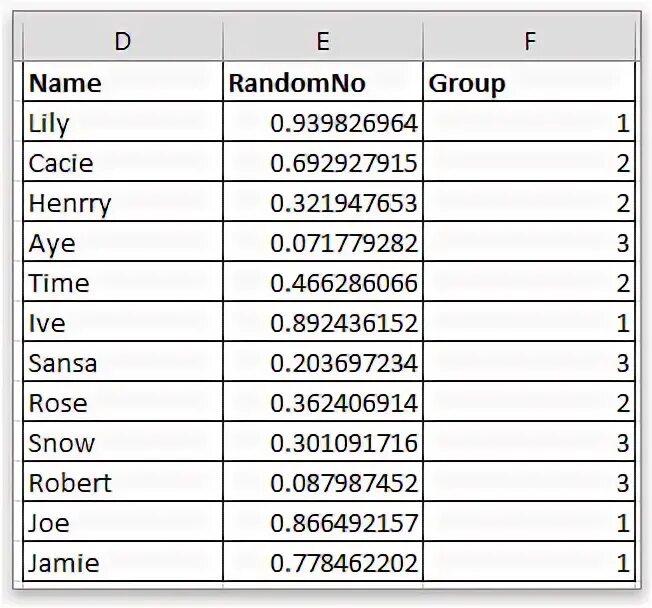652x608 pixels.
Task: Select the Group cell in Jamie's row
Action: coord(529,563)
